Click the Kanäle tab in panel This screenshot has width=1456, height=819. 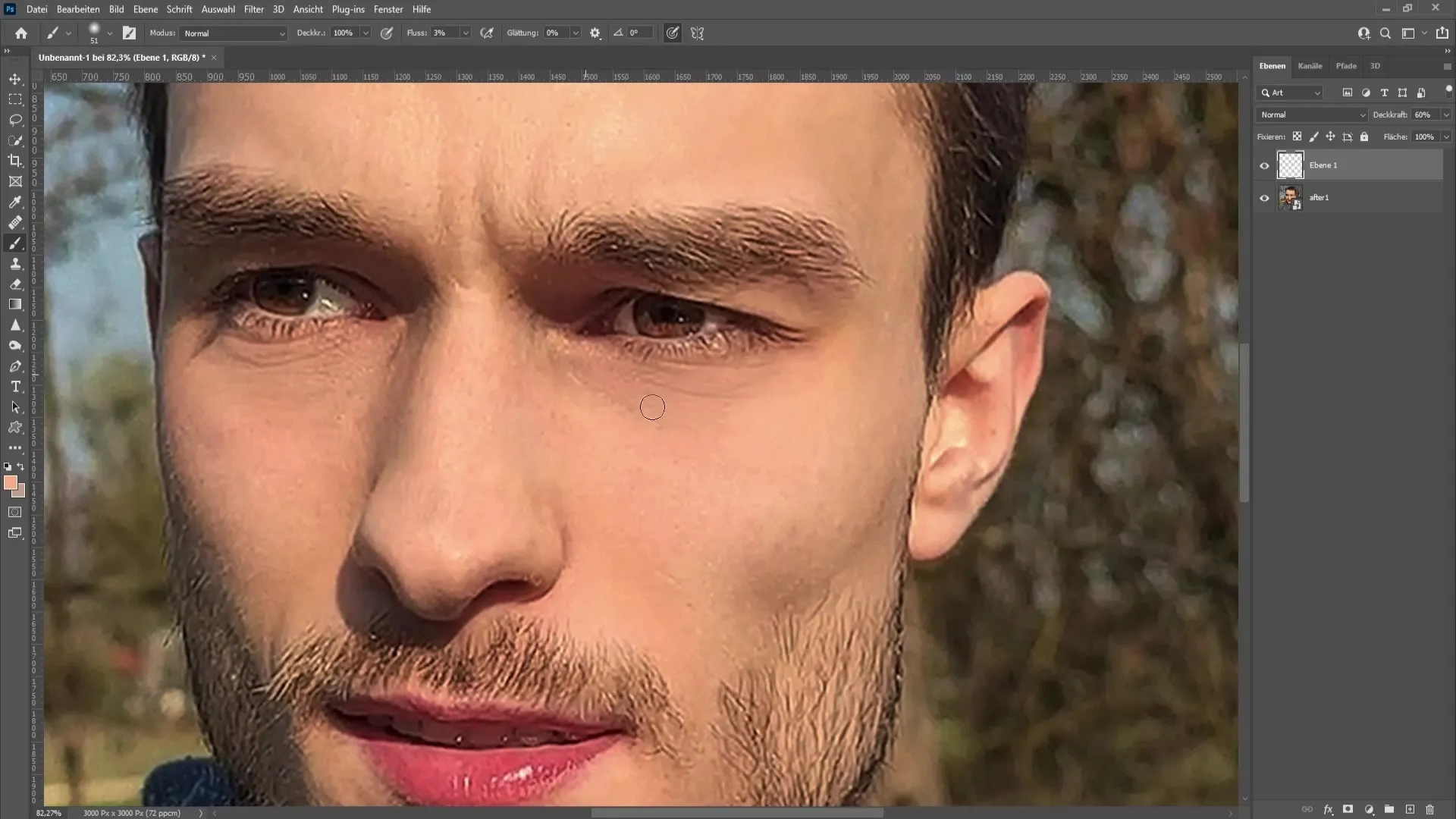point(1310,66)
